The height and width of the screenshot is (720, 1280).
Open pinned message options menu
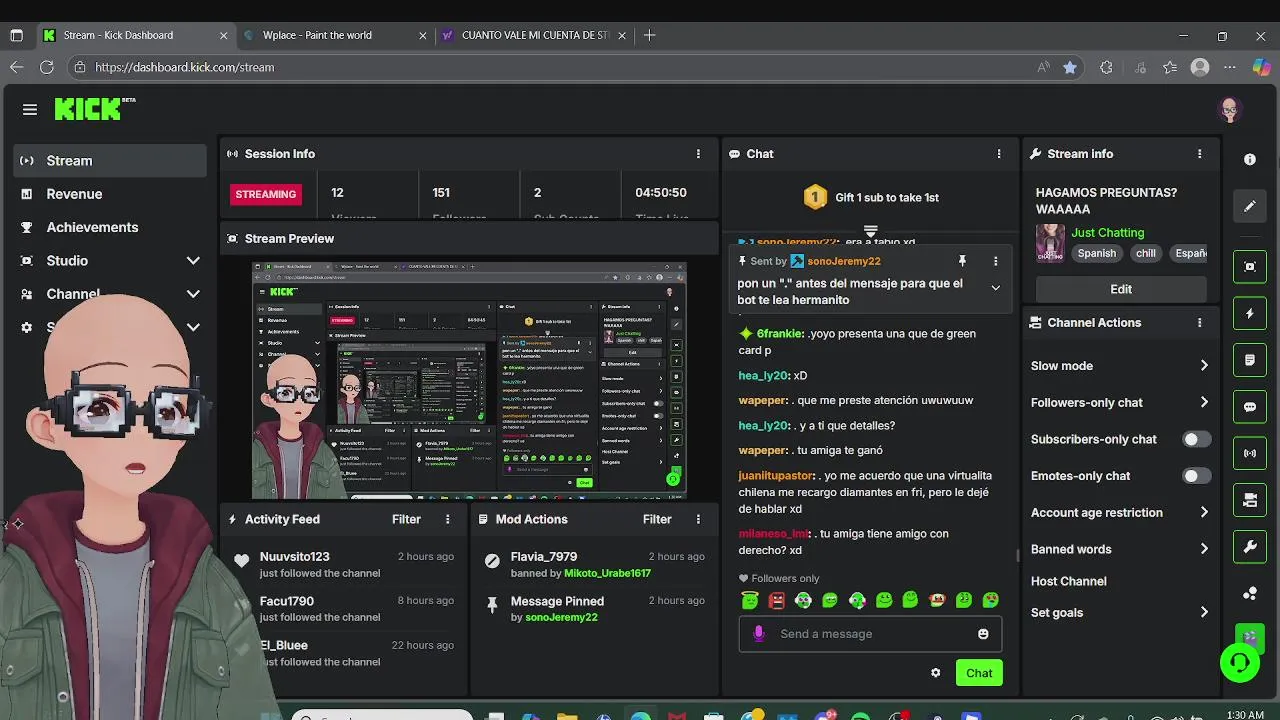[x=995, y=261]
